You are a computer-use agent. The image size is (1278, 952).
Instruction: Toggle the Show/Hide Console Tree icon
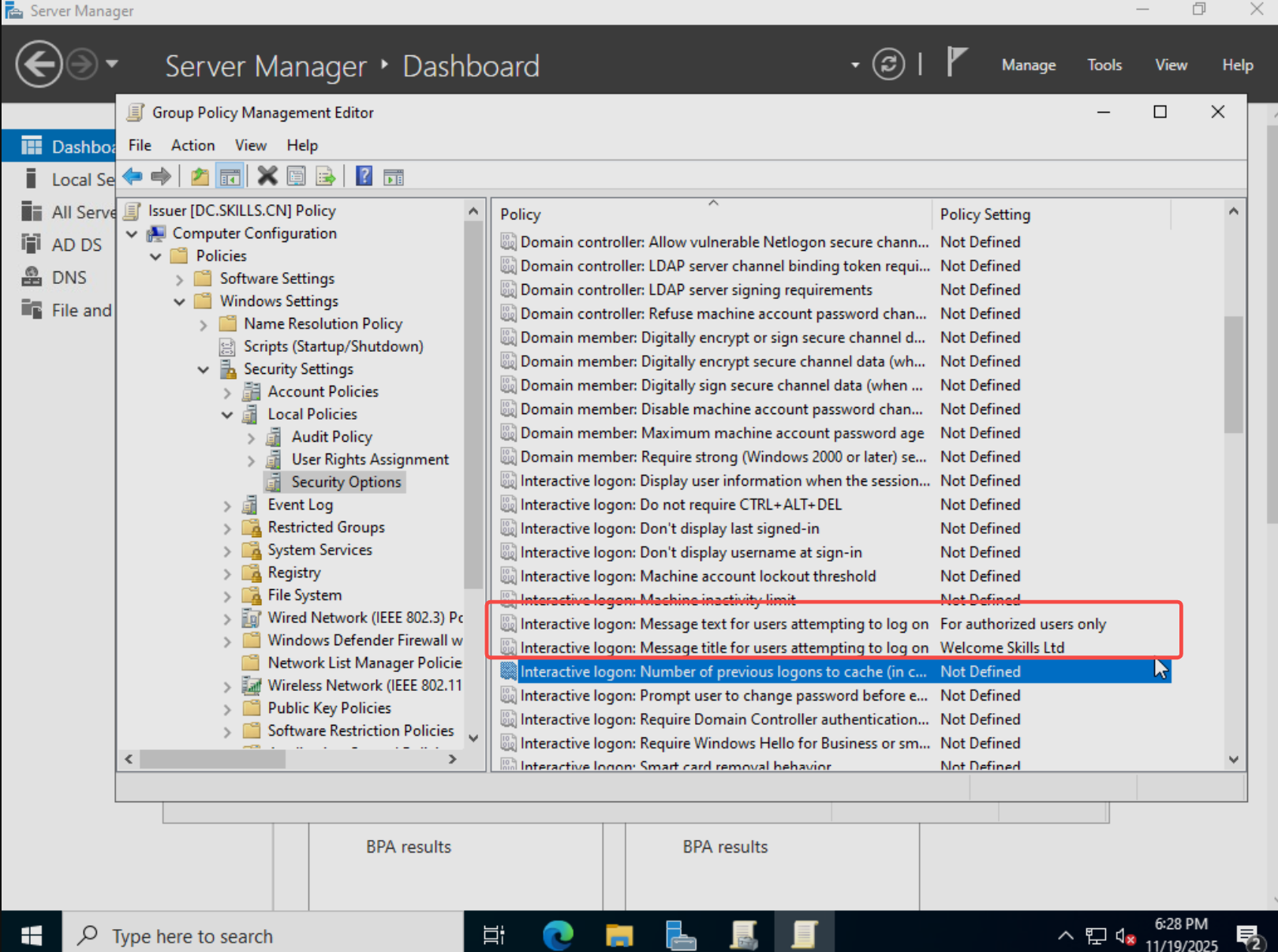coord(230,177)
